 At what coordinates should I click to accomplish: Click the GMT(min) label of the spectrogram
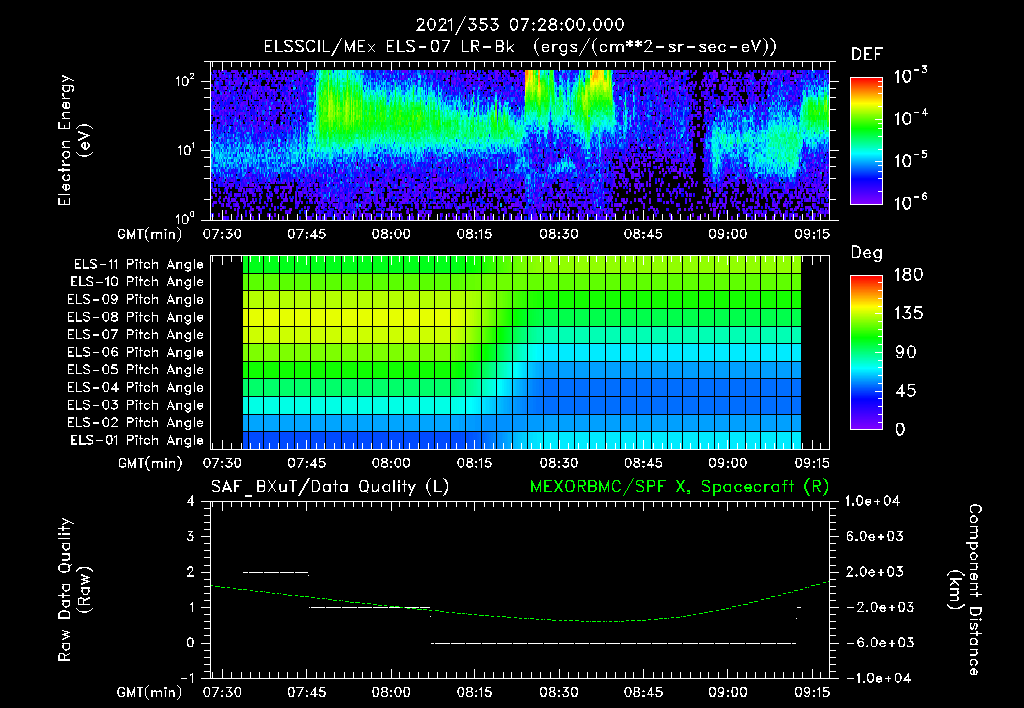coord(150,234)
